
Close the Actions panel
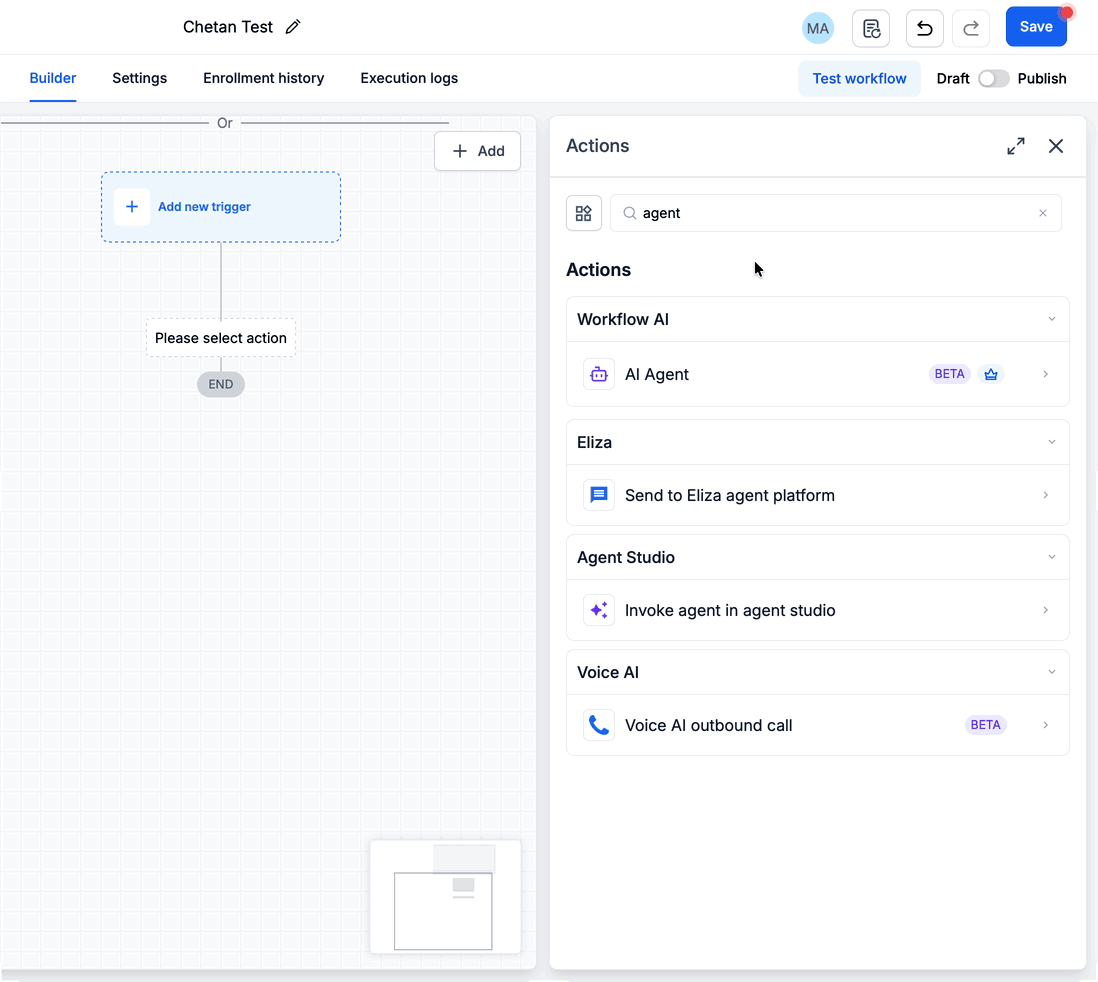[x=1056, y=146]
